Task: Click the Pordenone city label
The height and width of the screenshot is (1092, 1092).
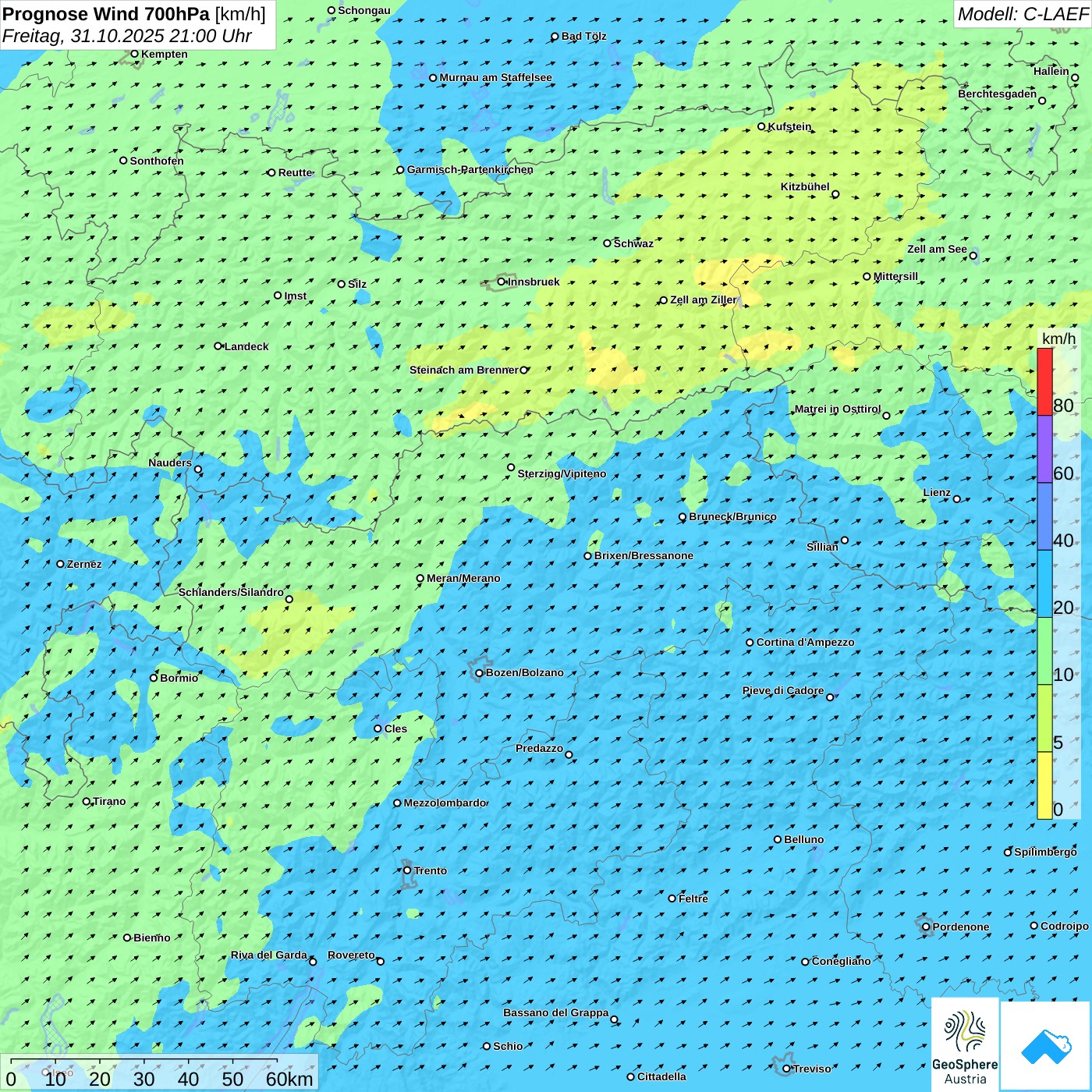Action: point(961,927)
